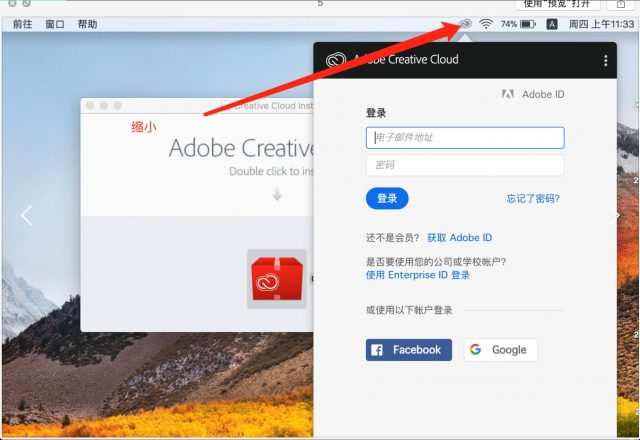The height and width of the screenshot is (440, 640).
Task: Click the Creative Cloud logo in panel header
Action: click(x=336, y=60)
